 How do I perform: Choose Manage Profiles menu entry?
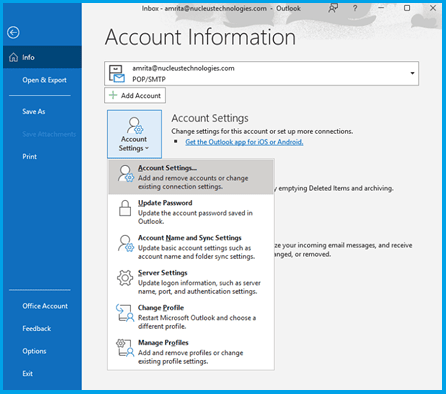[191, 352]
